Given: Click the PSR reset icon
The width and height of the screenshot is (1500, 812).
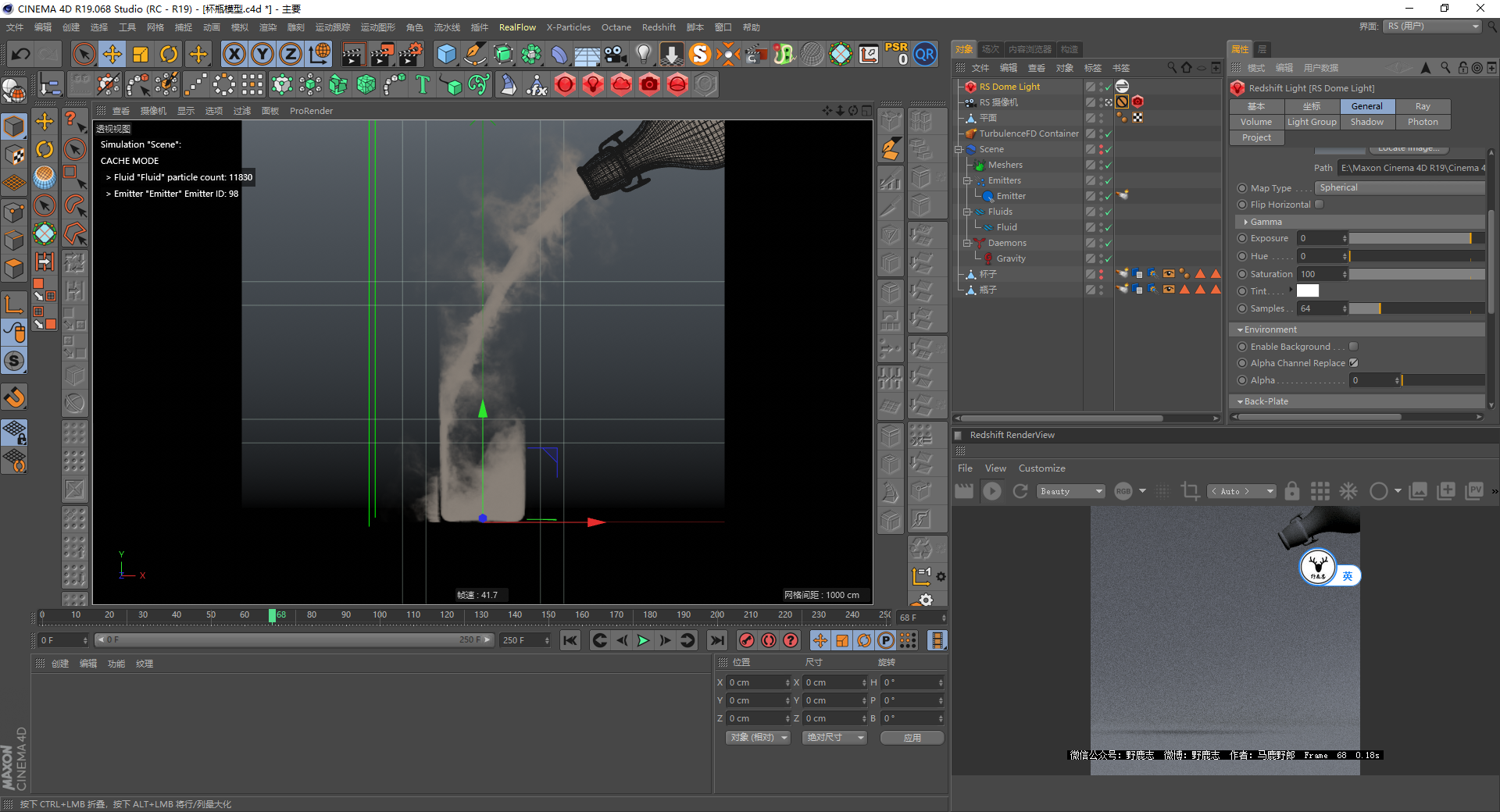Looking at the screenshot, I should [x=896, y=54].
